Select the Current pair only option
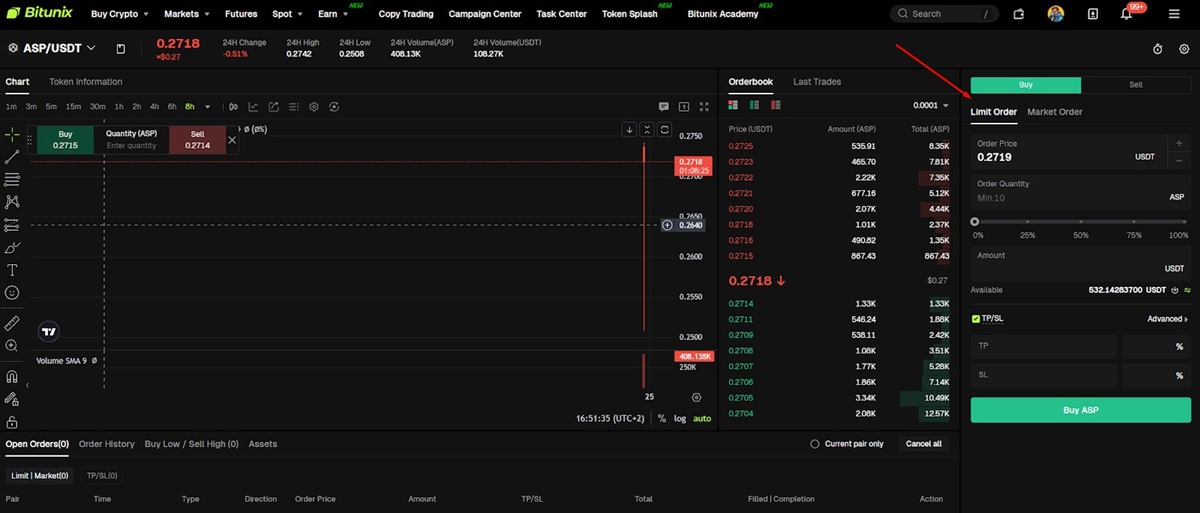This screenshot has width=1200, height=513. coord(816,444)
